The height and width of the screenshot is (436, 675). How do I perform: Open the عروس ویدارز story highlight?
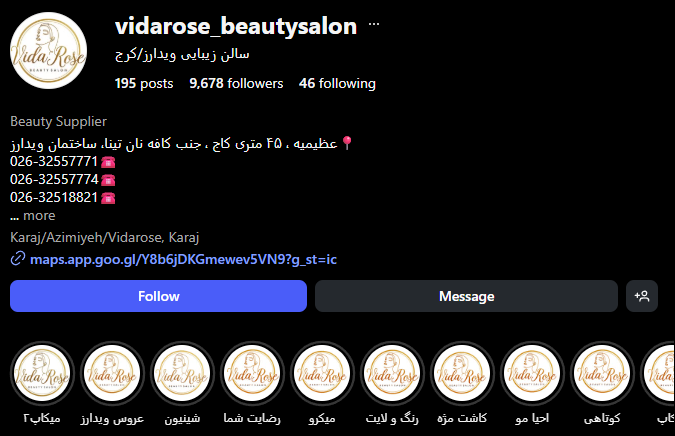[112, 374]
